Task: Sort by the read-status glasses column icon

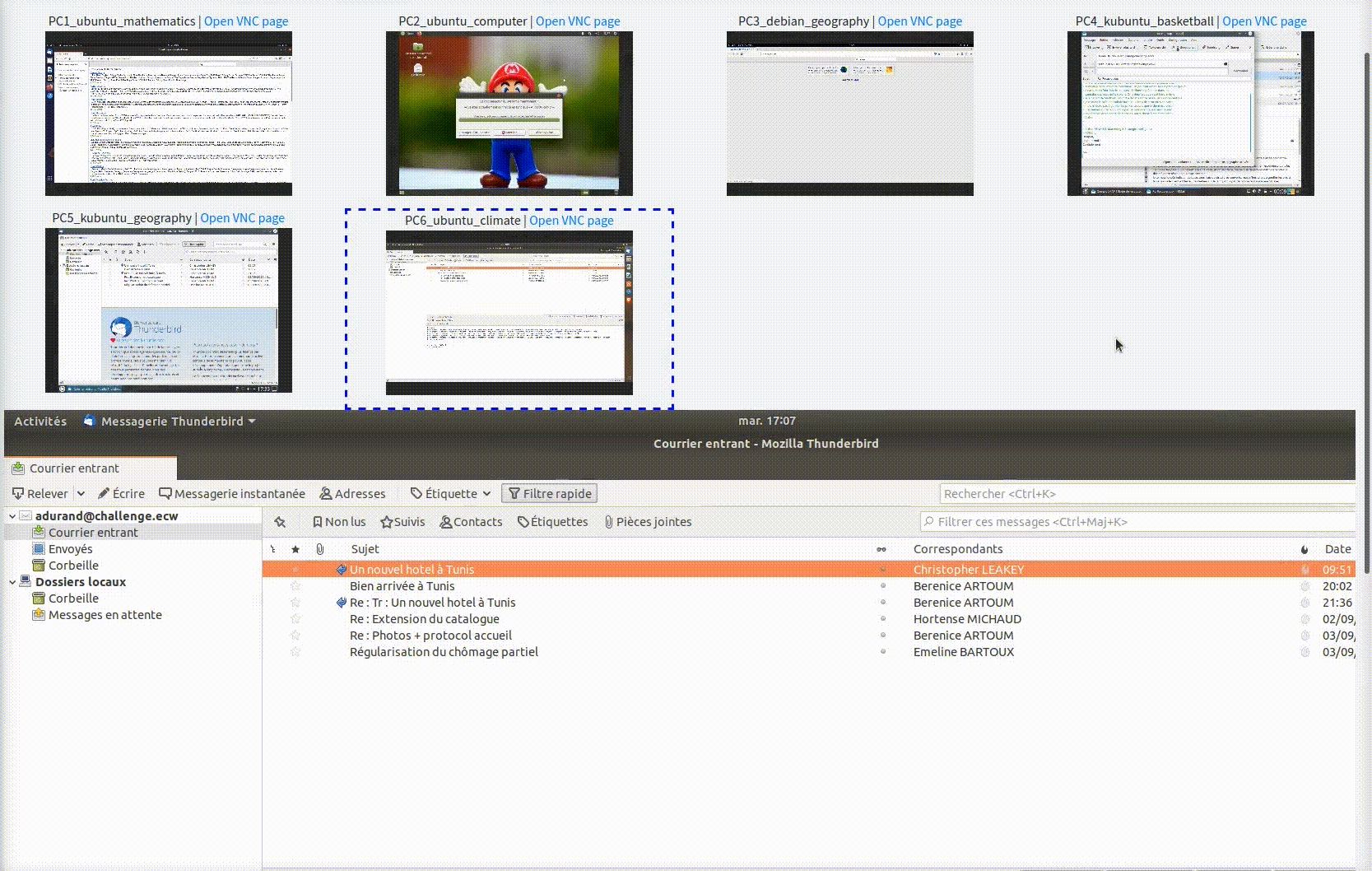Action: (881, 549)
